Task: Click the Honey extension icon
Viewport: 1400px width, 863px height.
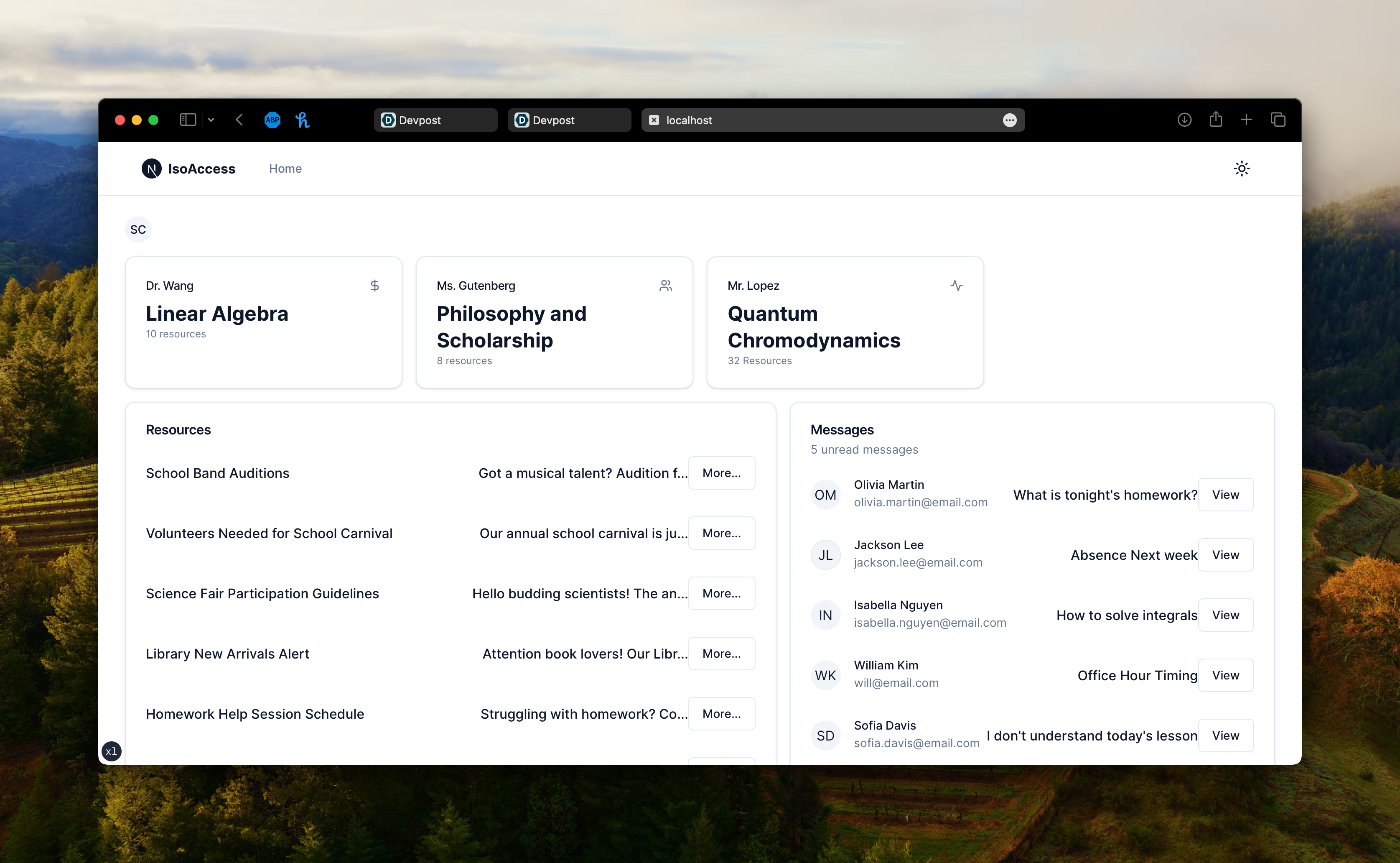Action: point(303,120)
